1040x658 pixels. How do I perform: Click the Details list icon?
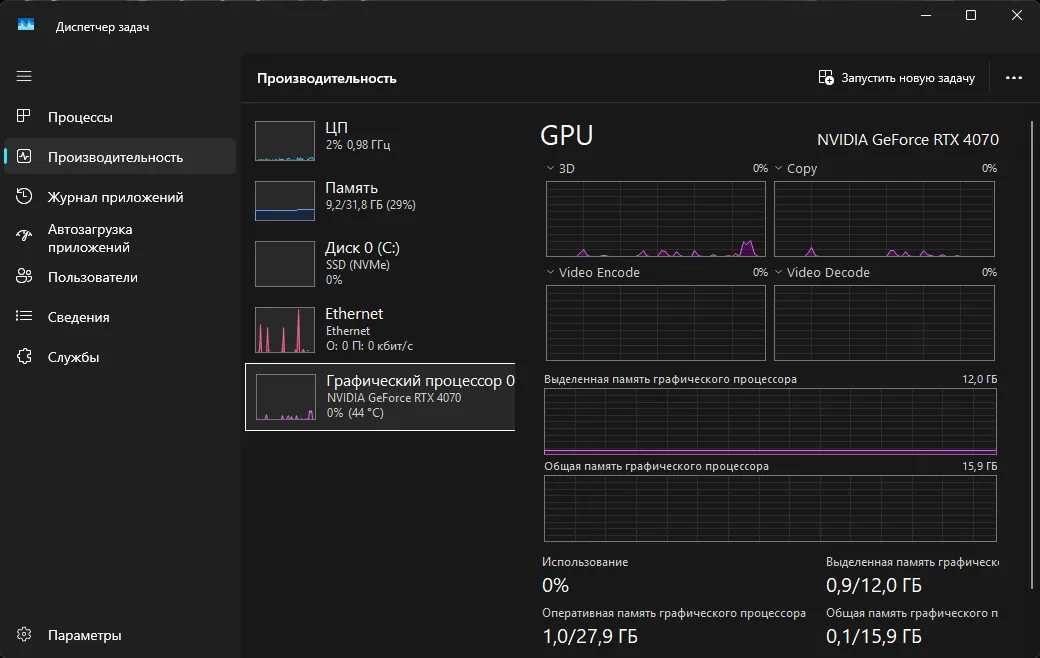coord(24,316)
